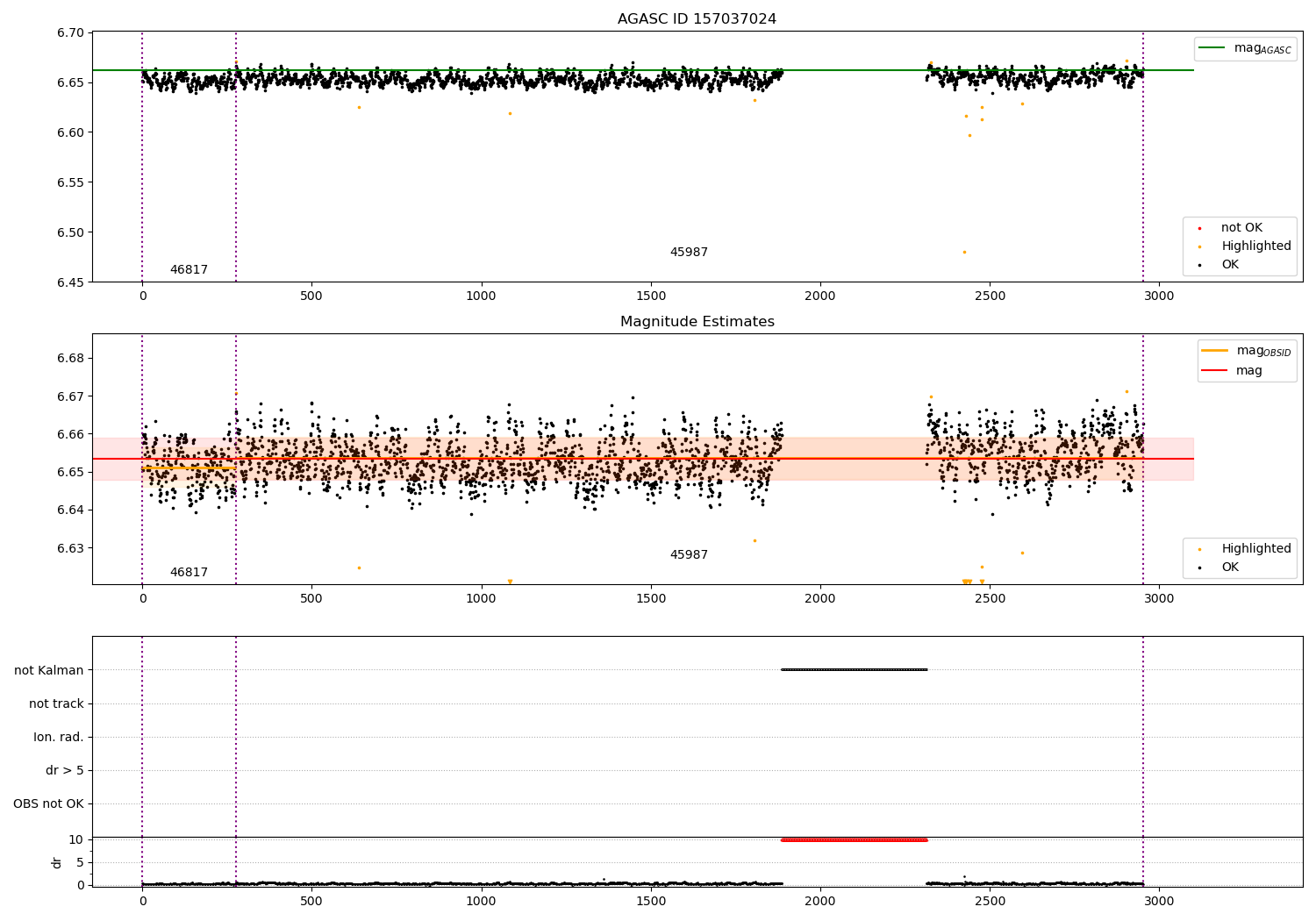Click the 'not track' axis label

click(x=56, y=703)
